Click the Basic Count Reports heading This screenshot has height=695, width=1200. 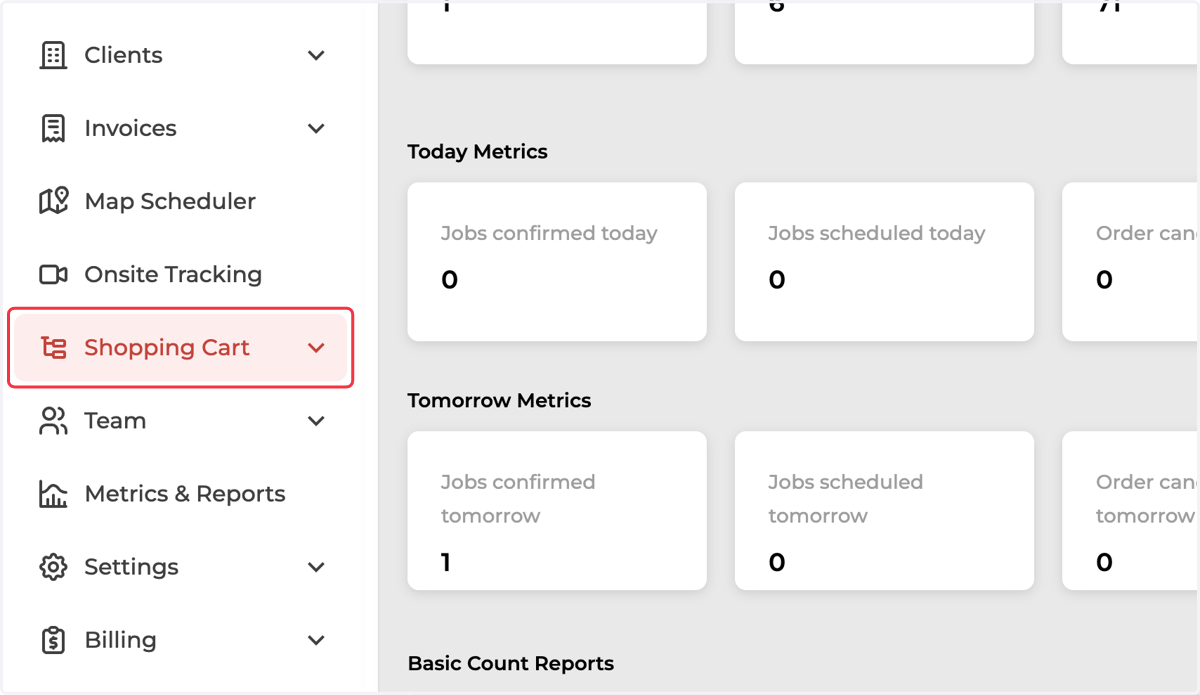pyautogui.click(x=511, y=664)
